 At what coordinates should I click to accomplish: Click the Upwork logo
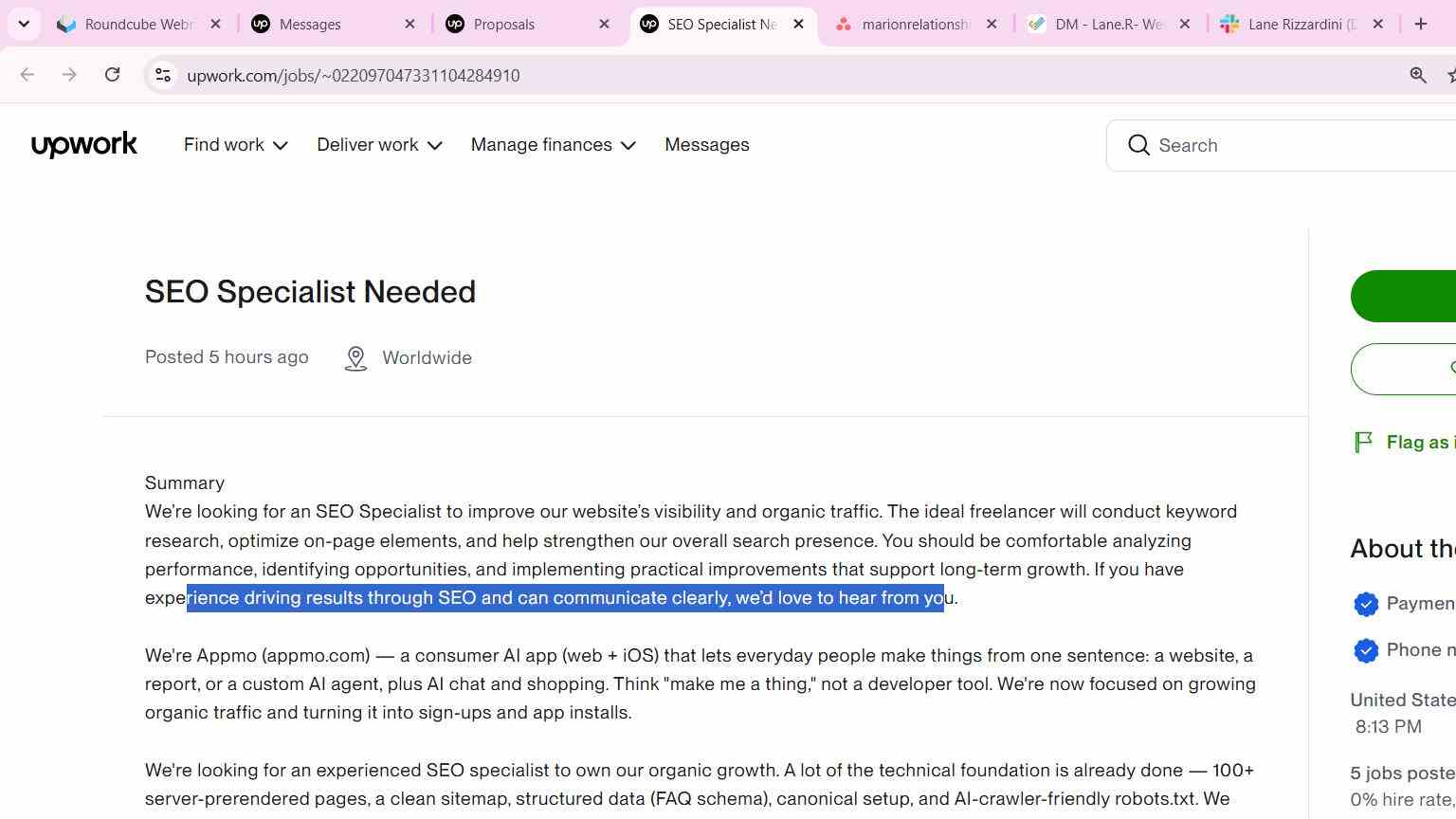pos(84,145)
